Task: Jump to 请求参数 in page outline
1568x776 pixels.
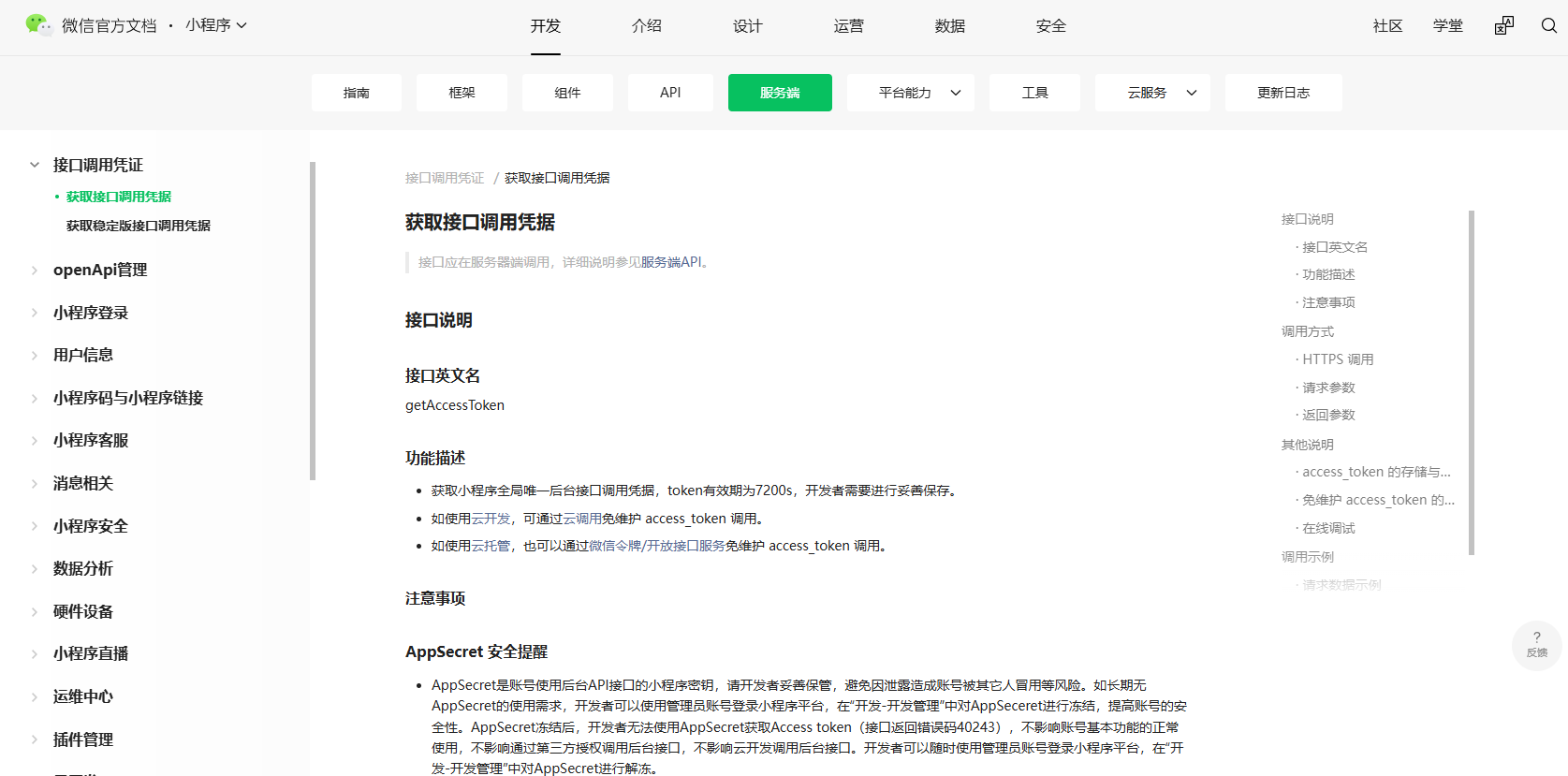Action: (x=1328, y=388)
